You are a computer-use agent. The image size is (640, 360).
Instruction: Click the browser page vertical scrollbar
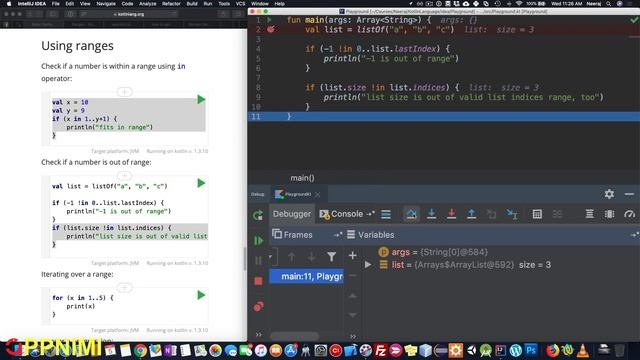[x=245, y=259]
